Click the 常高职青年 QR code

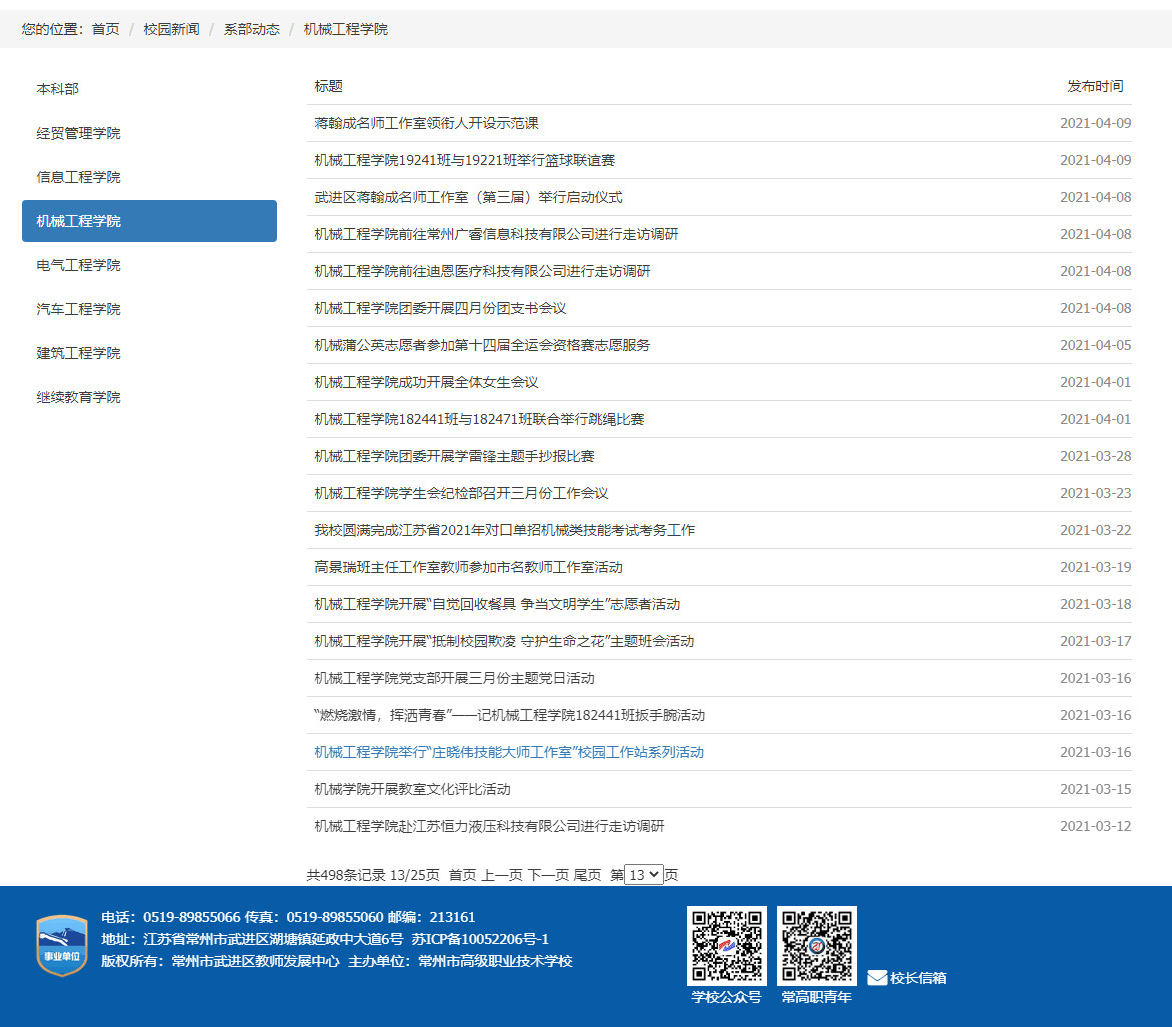(x=817, y=945)
